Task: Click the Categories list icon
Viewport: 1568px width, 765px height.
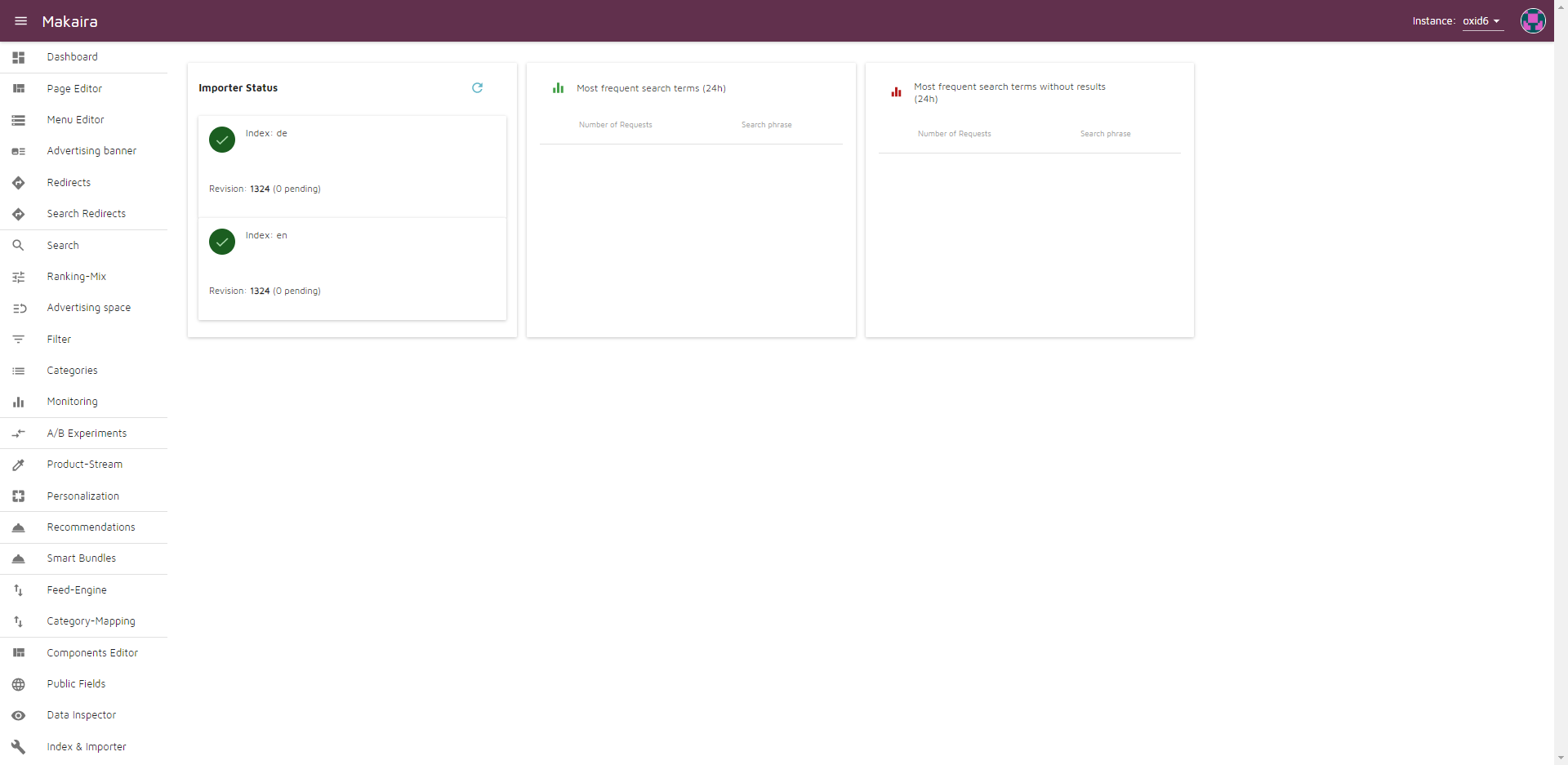Action: [19, 371]
